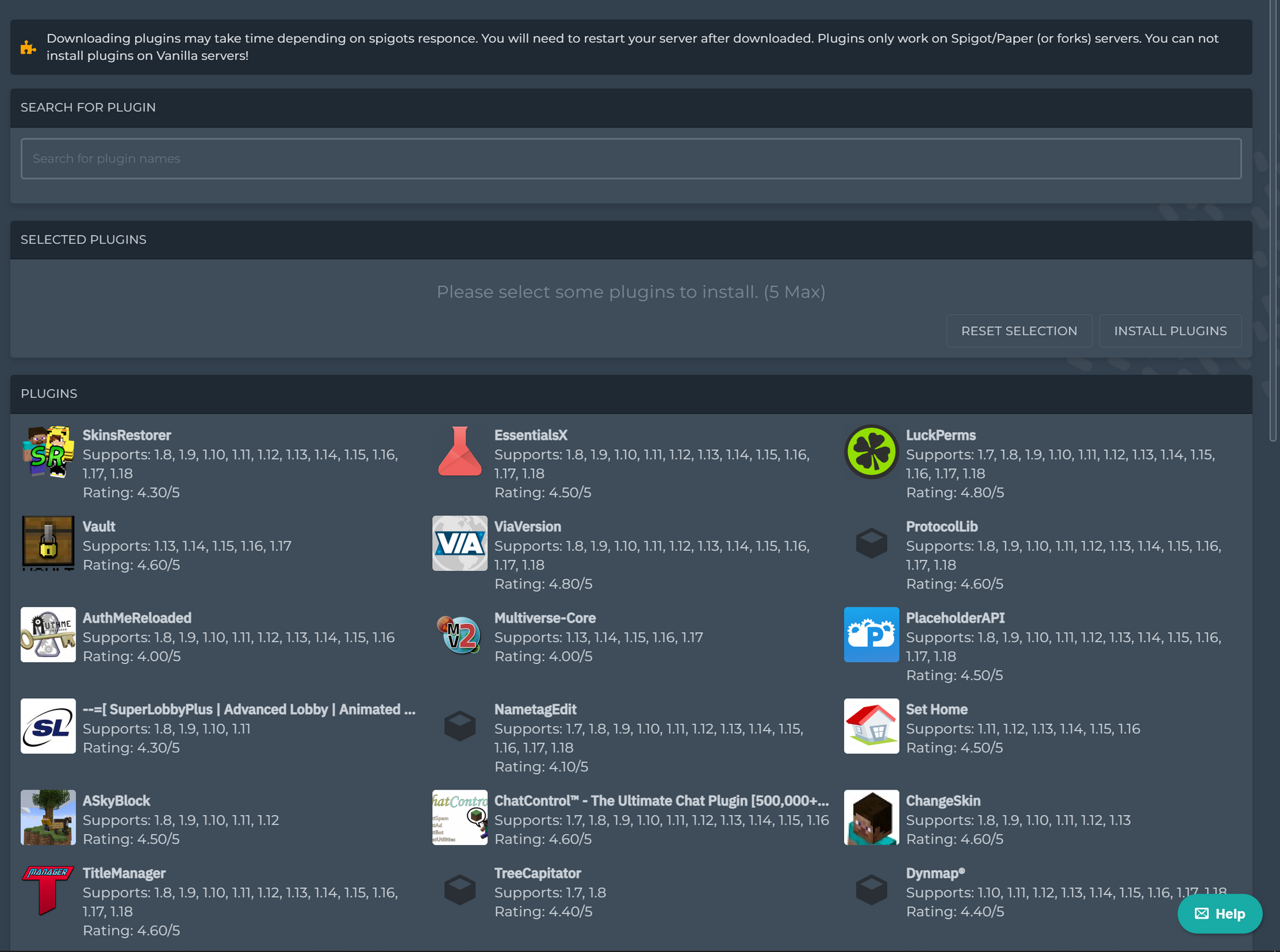The image size is (1280, 952).
Task: Click ViaVersion rating 4.80/5 text
Action: click(x=543, y=584)
